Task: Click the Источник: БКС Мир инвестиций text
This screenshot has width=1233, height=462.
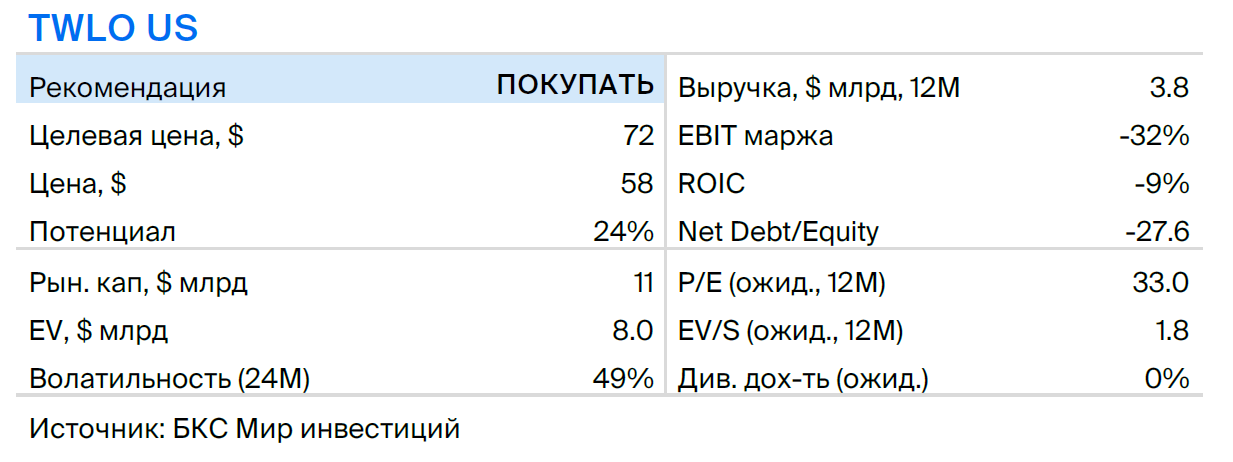Action: tap(245, 430)
